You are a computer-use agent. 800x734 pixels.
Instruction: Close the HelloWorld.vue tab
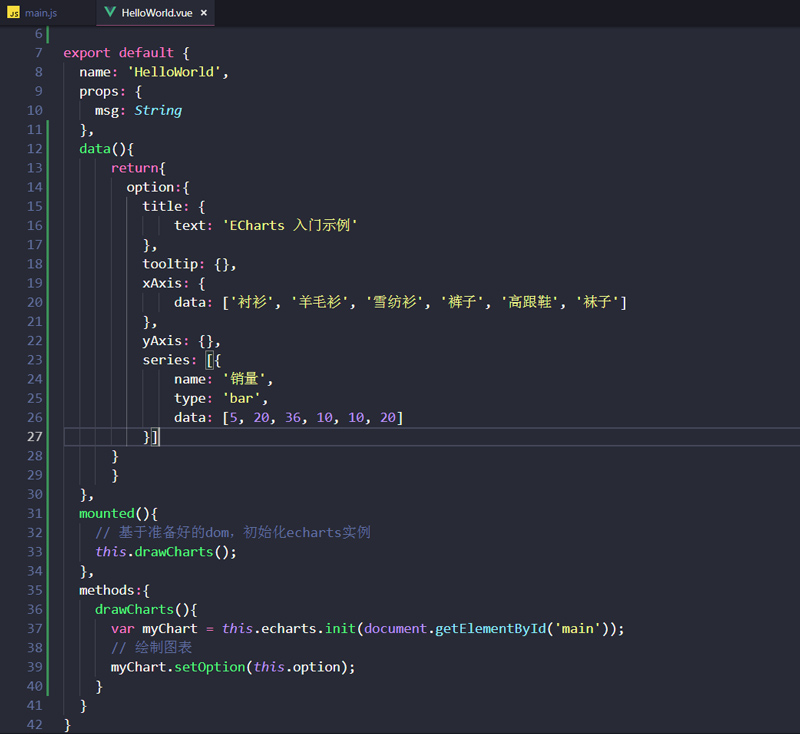coord(204,13)
